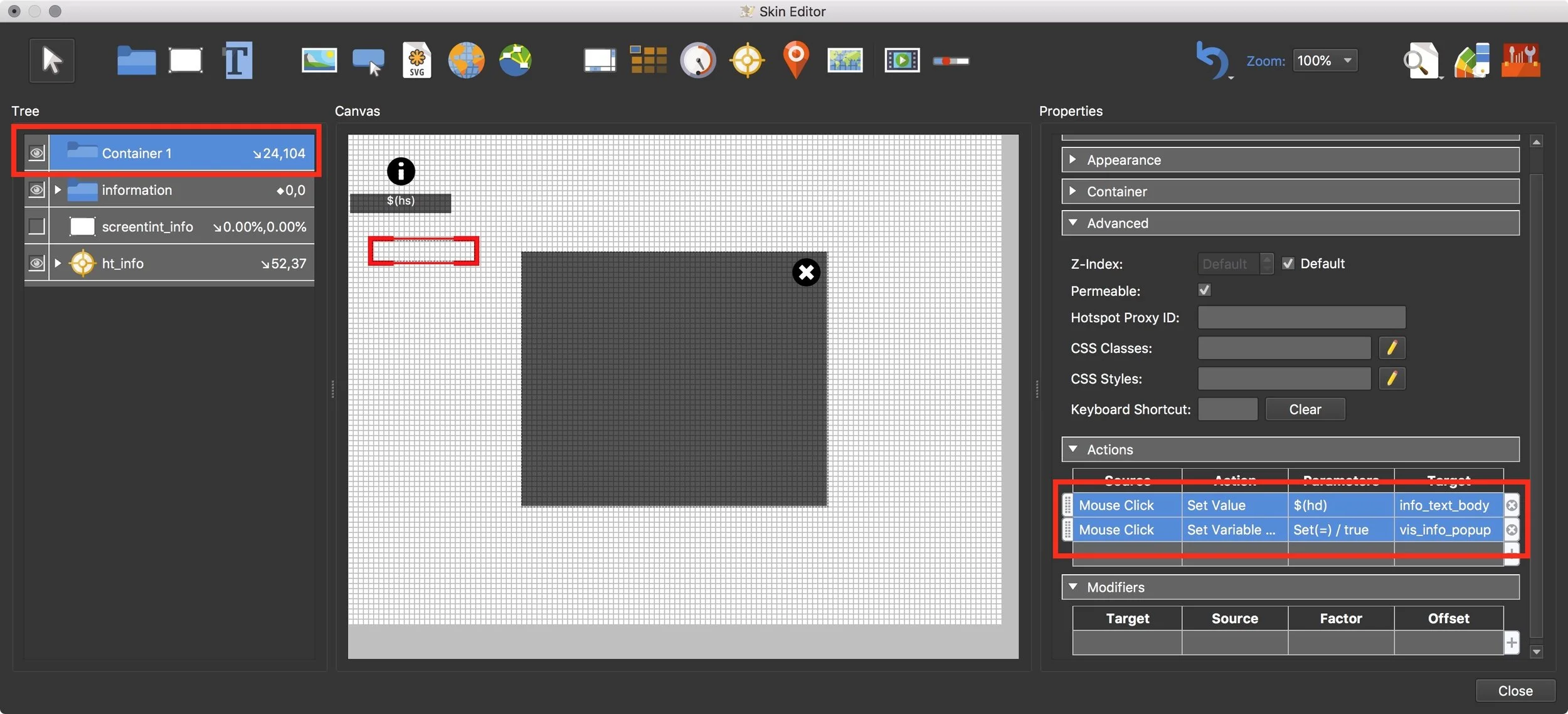Expand the Appearance section
This screenshot has width=1568, height=714.
tap(1073, 159)
